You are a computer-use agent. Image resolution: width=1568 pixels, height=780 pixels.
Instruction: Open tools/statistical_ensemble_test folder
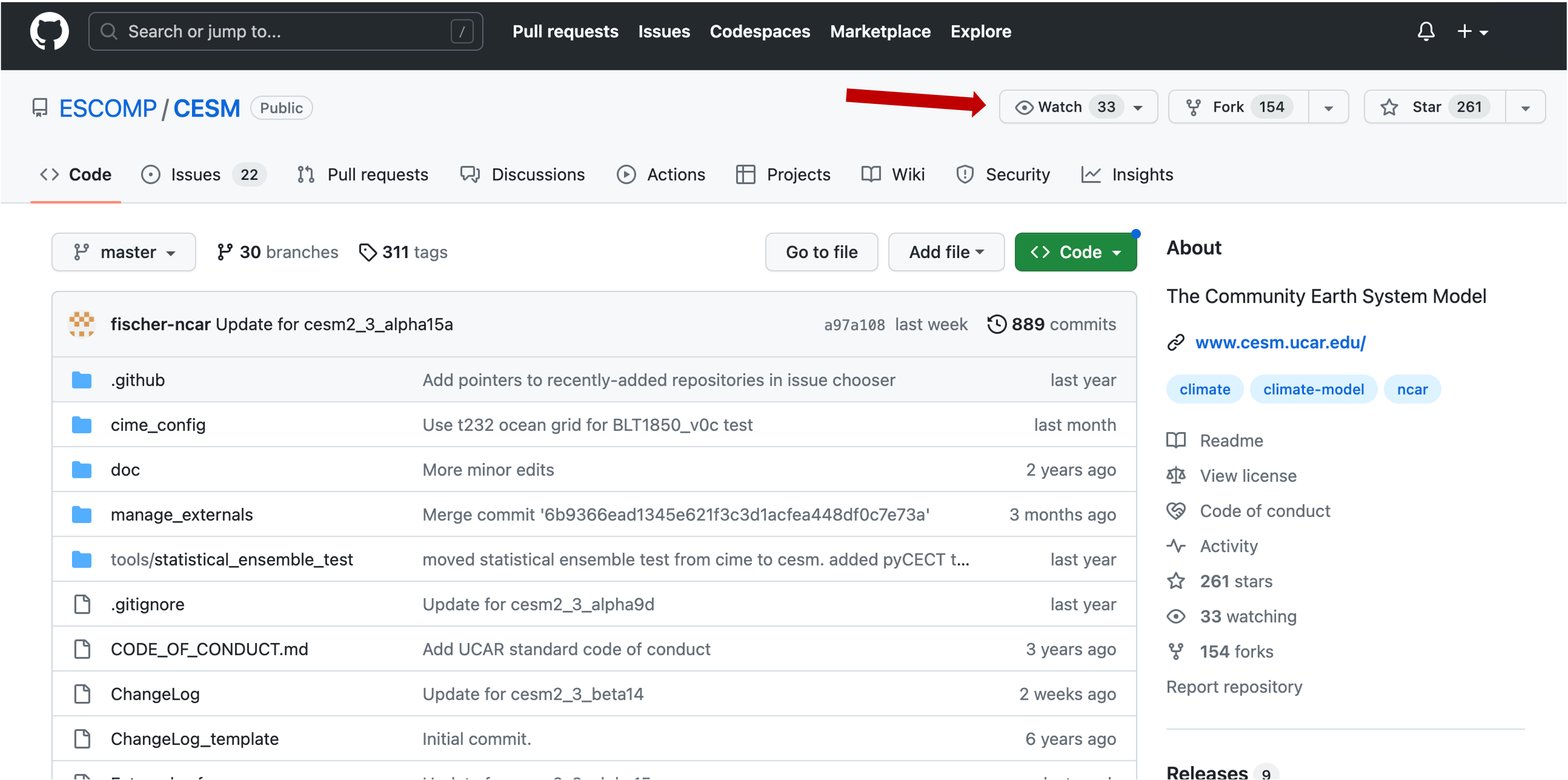(232, 559)
